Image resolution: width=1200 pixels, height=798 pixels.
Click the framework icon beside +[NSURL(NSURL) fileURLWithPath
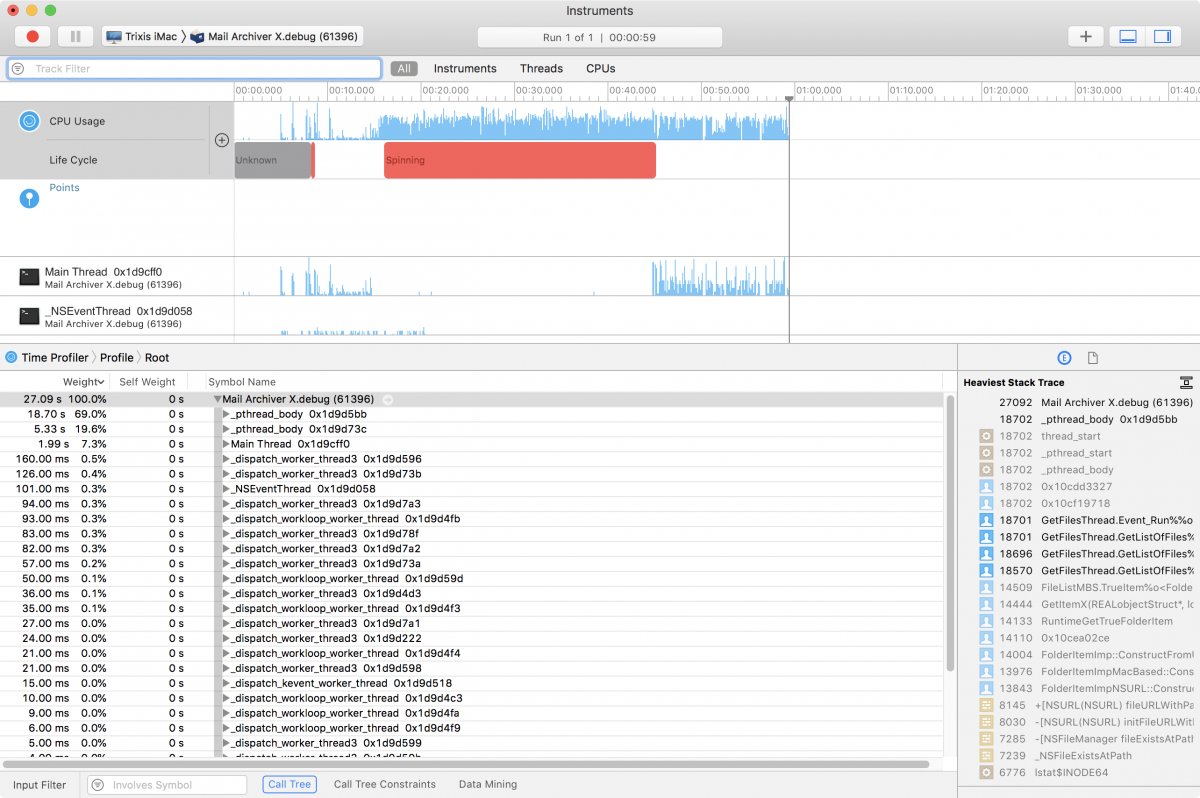point(986,705)
